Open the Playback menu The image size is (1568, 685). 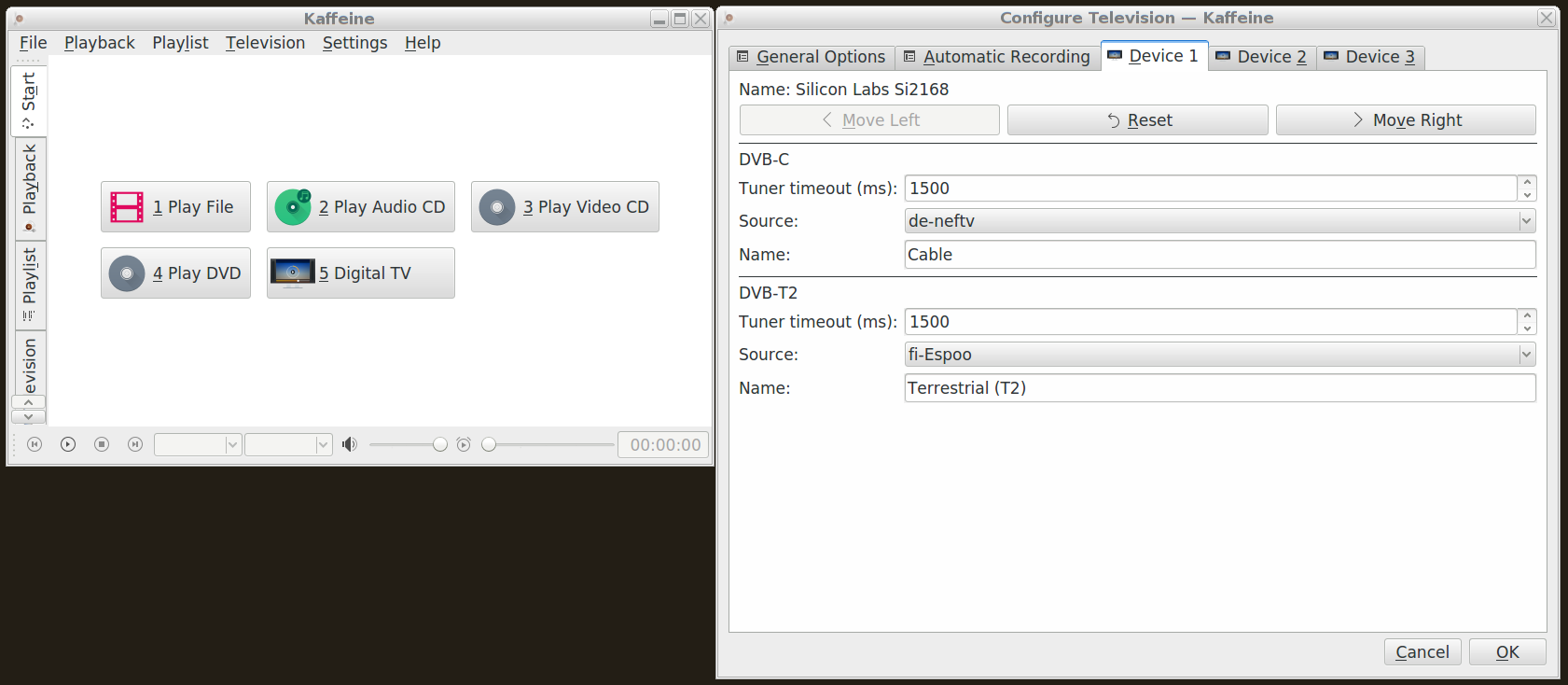[100, 43]
